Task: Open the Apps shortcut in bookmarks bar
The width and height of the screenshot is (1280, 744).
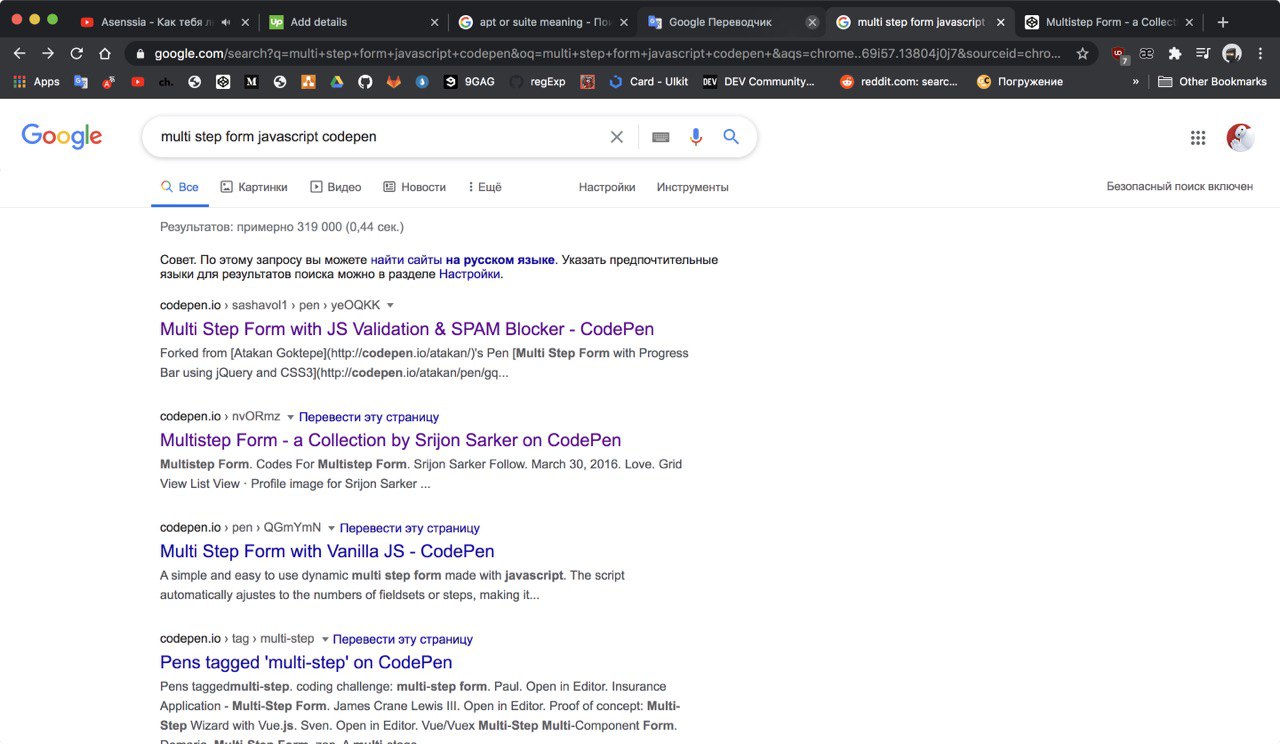Action: [x=36, y=82]
